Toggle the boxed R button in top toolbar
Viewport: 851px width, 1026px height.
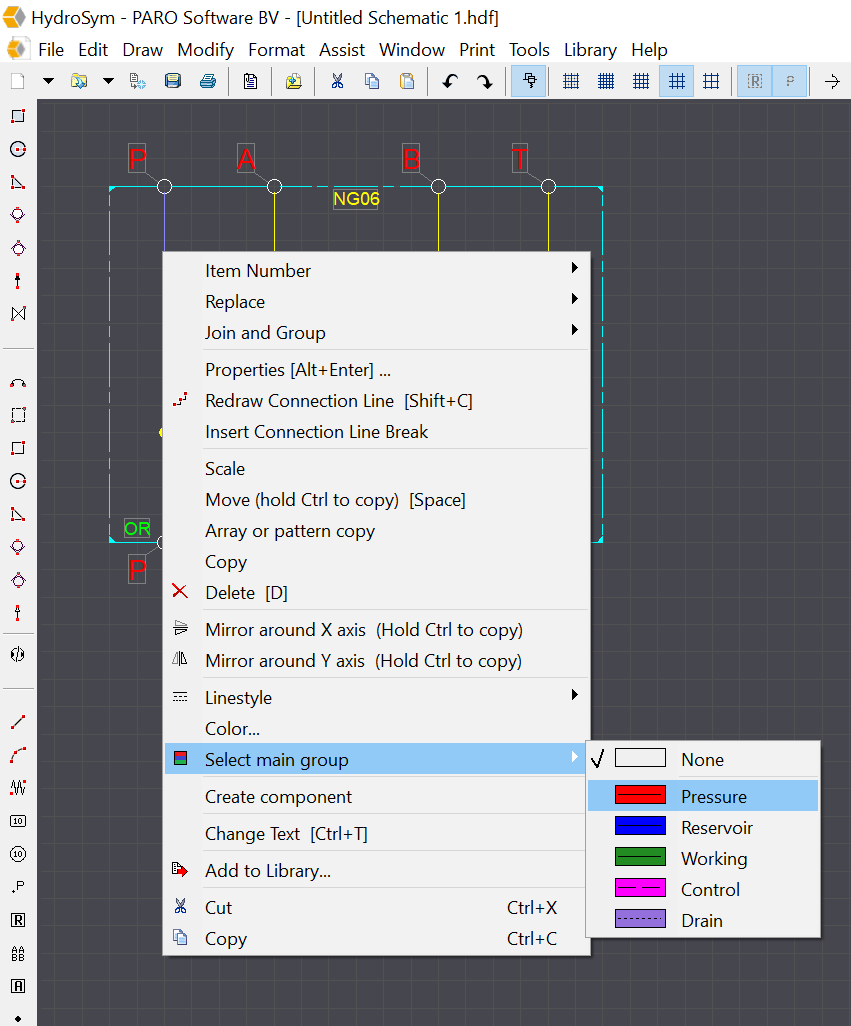point(755,81)
